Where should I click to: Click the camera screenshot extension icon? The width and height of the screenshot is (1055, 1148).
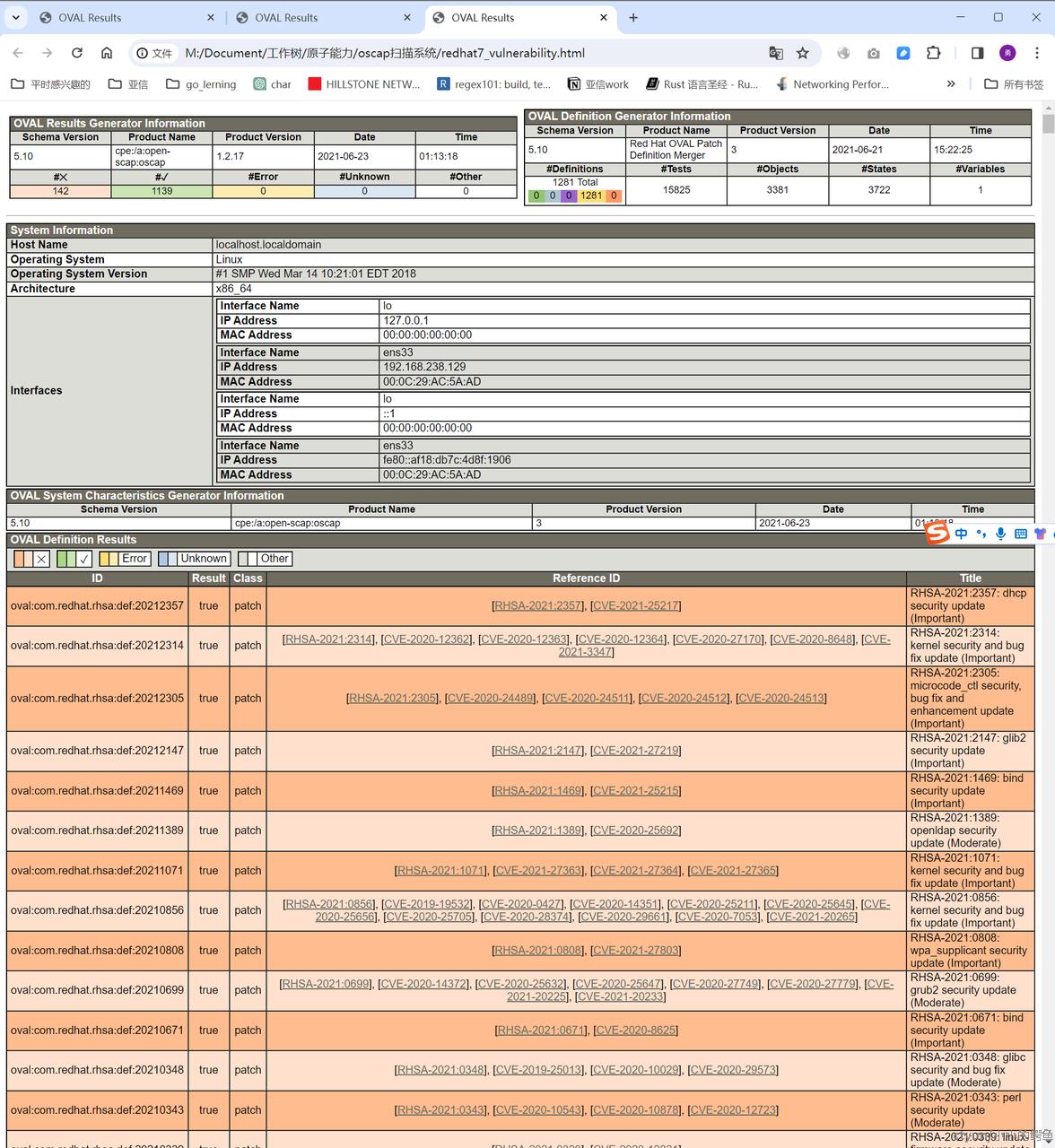[873, 53]
